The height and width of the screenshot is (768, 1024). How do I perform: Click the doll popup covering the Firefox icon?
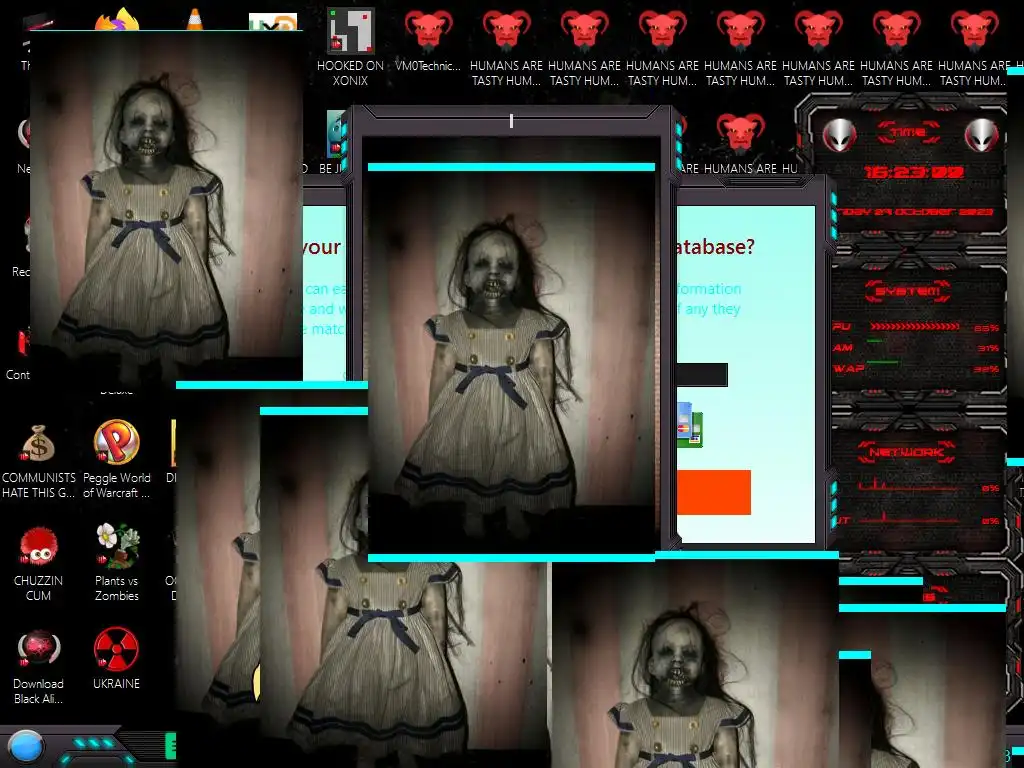(x=166, y=206)
